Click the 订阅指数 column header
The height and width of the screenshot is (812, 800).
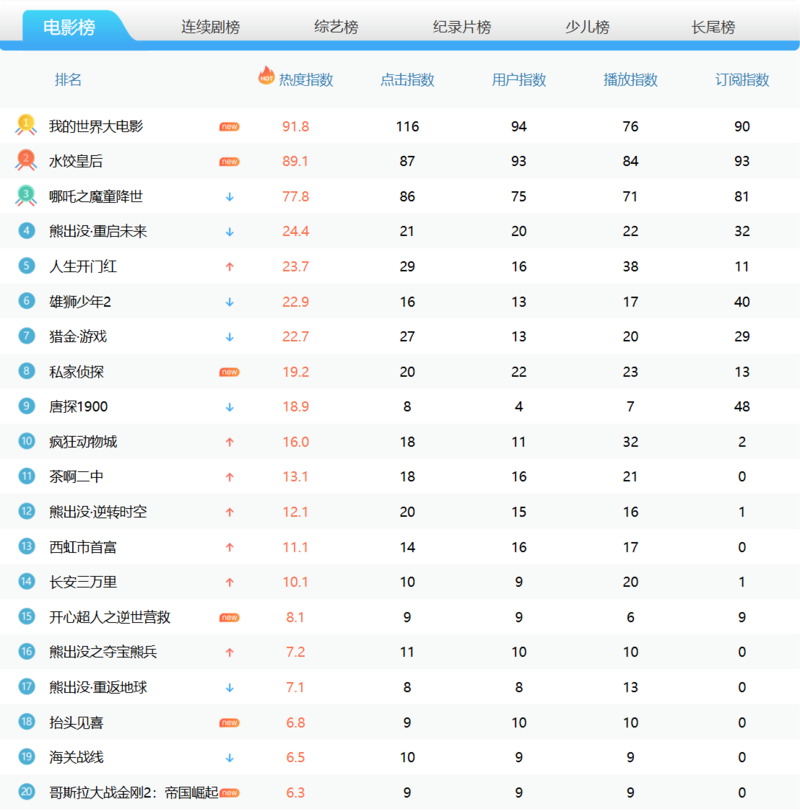pyautogui.click(x=742, y=80)
